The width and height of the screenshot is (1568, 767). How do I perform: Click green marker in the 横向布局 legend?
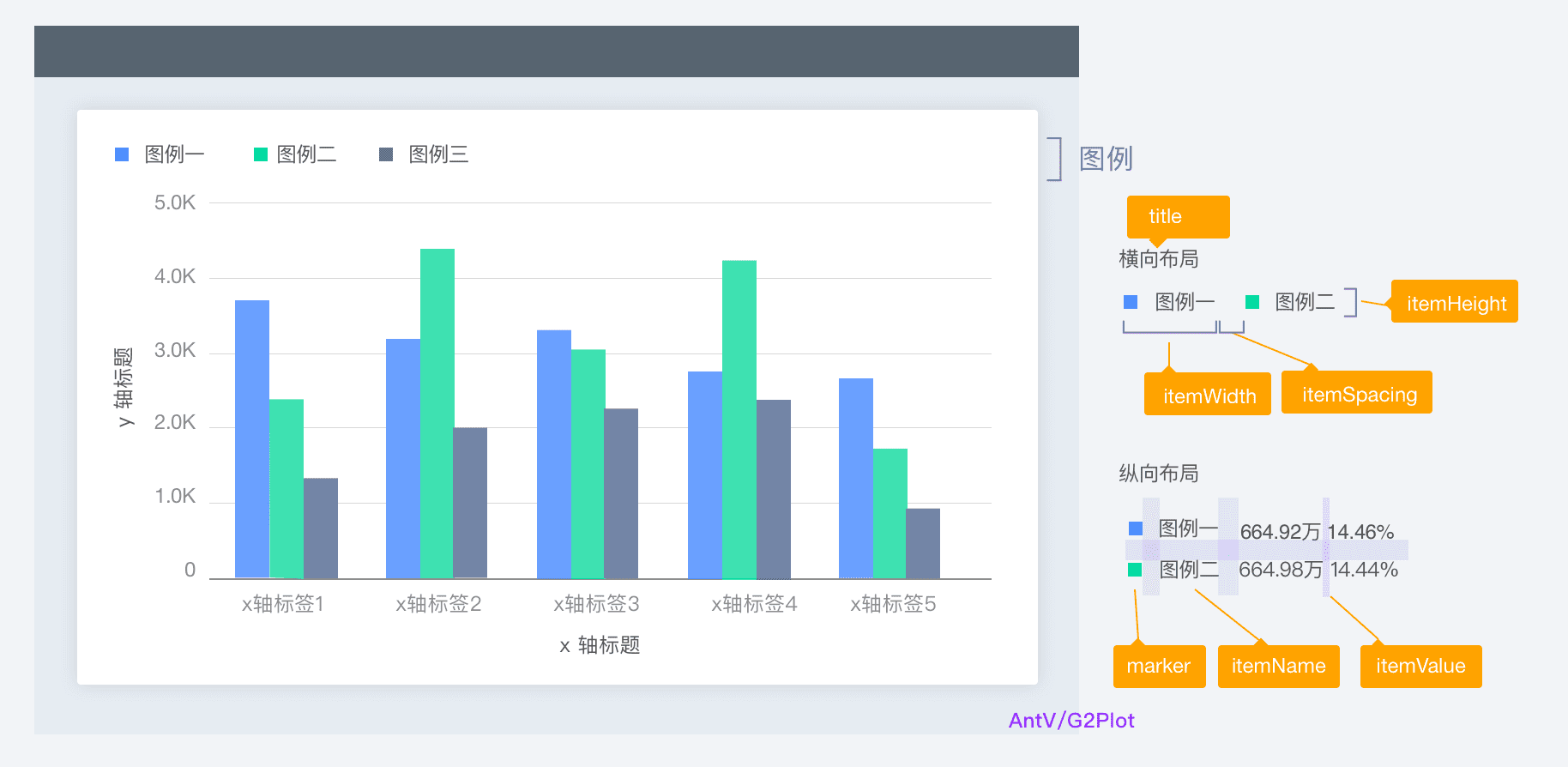point(1252,302)
